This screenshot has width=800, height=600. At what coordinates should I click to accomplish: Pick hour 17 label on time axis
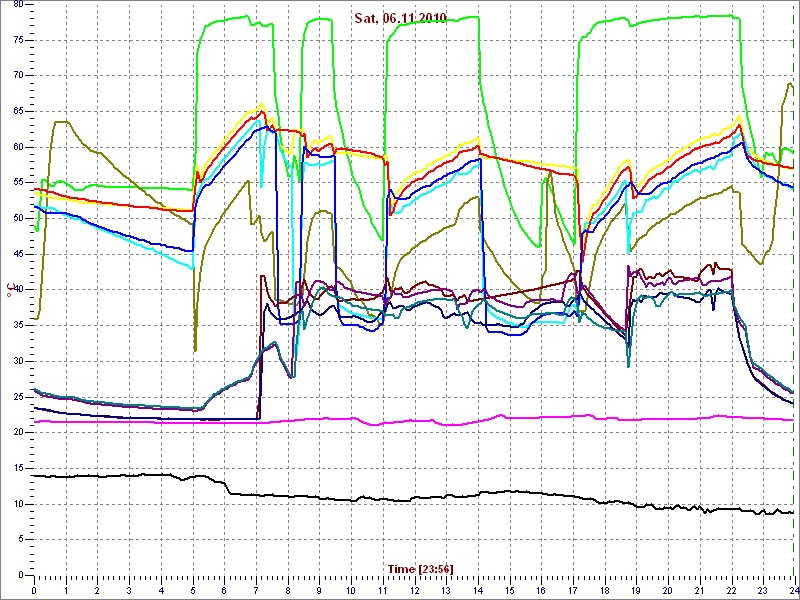point(573,589)
